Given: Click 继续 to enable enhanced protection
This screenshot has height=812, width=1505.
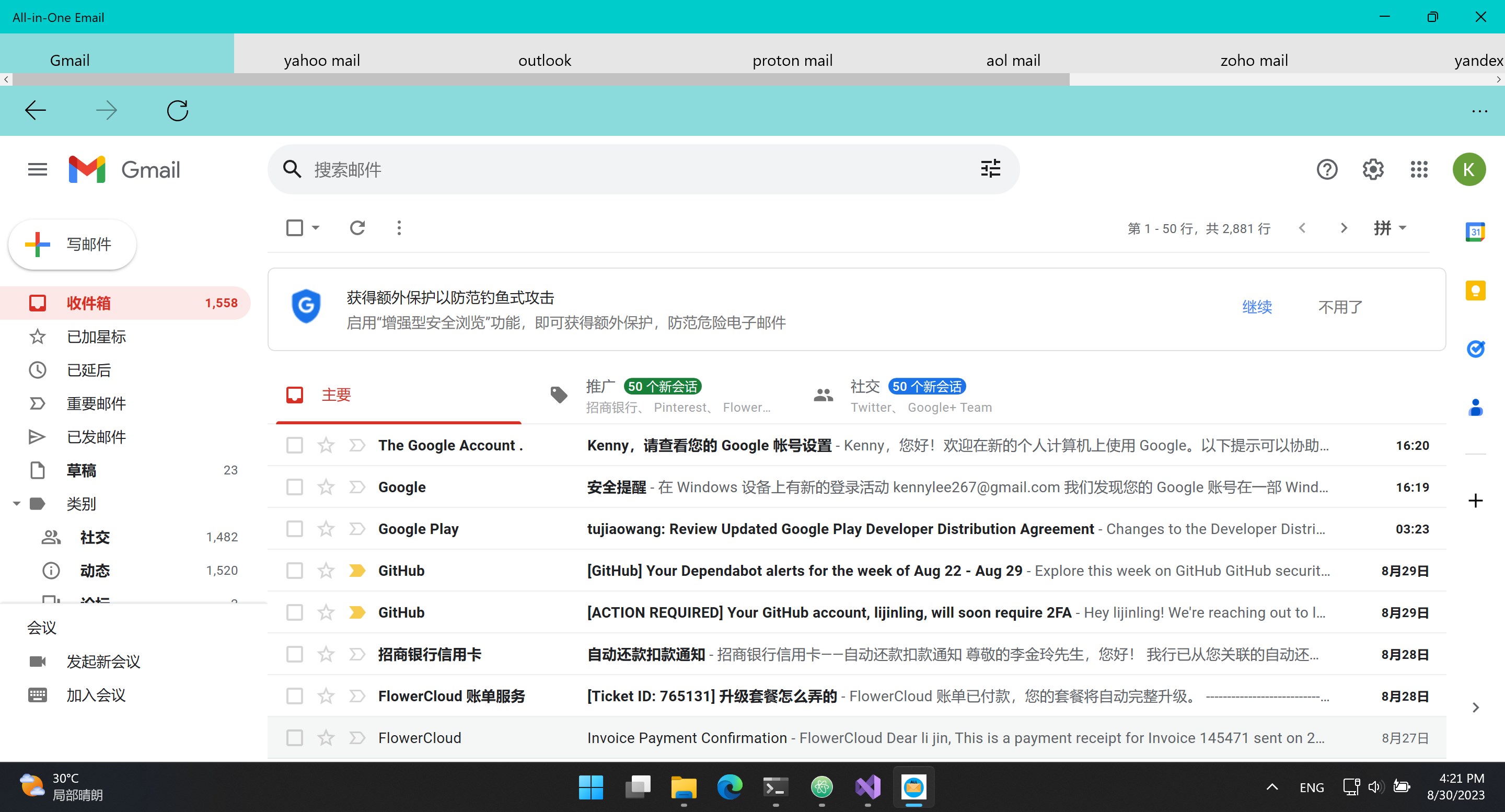Looking at the screenshot, I should [1257, 307].
